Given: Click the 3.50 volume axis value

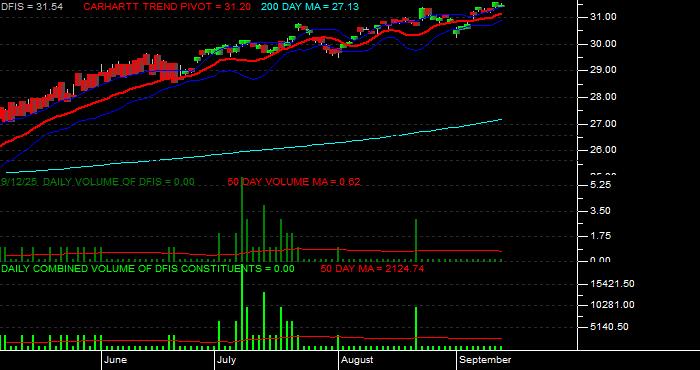Looking at the screenshot, I should pos(601,211).
